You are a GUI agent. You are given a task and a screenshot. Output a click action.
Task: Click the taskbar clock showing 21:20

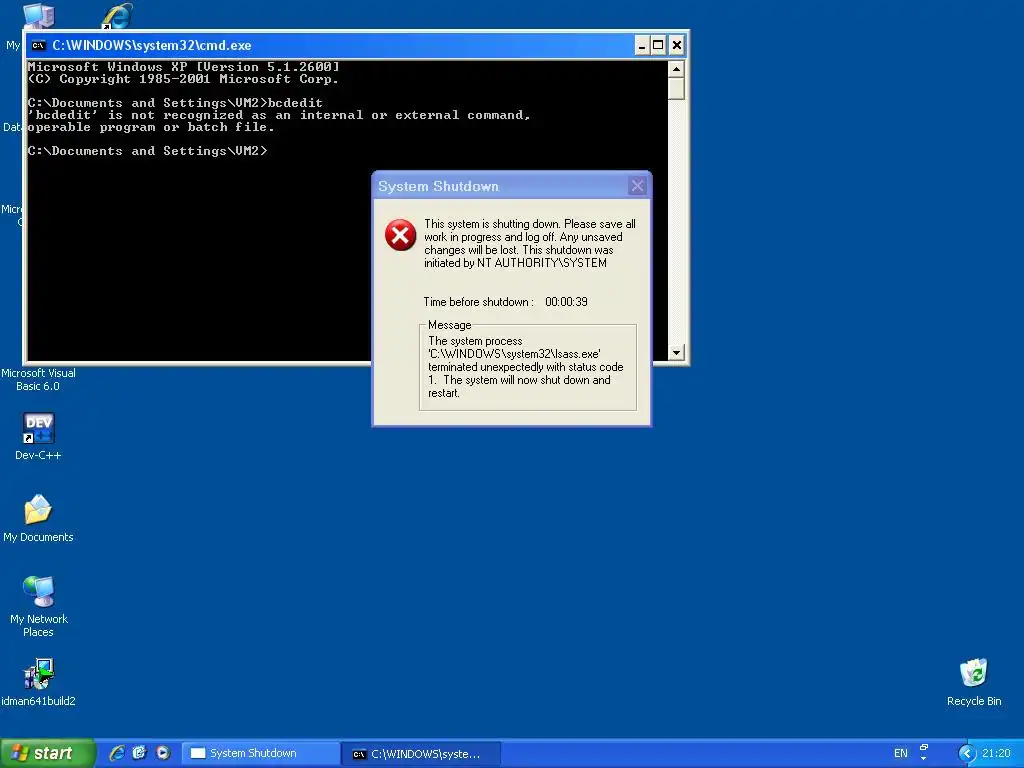[996, 753]
